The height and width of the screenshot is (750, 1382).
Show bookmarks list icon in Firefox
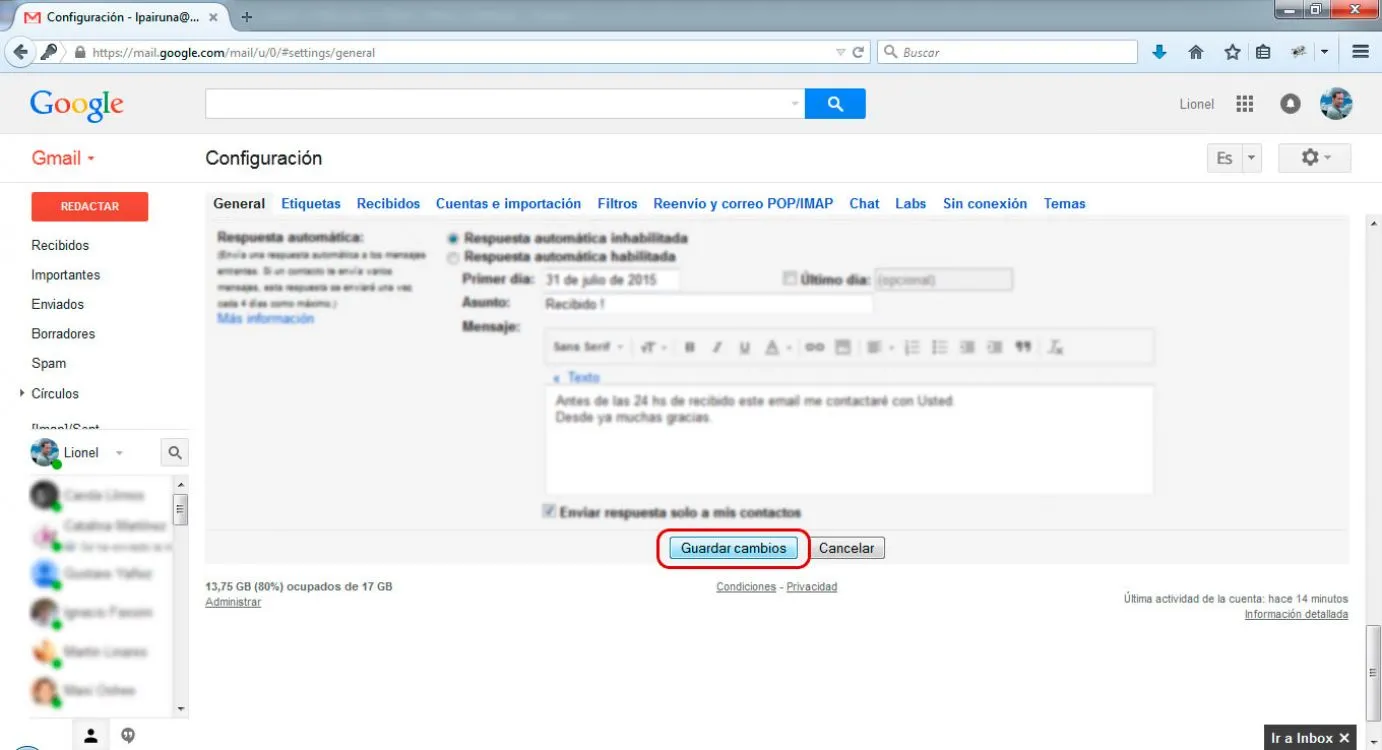(1263, 52)
